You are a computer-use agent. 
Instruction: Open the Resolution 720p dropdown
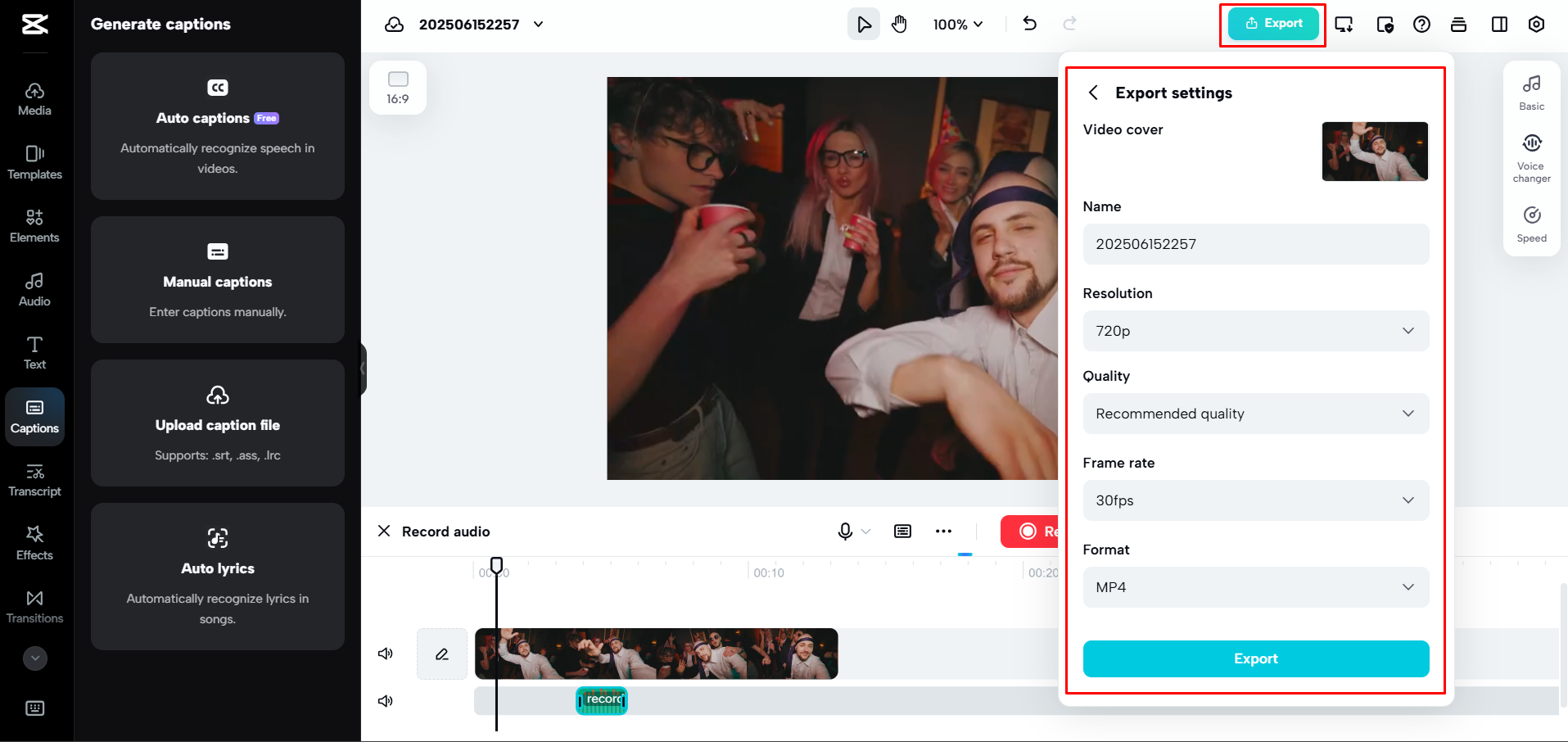(1256, 331)
